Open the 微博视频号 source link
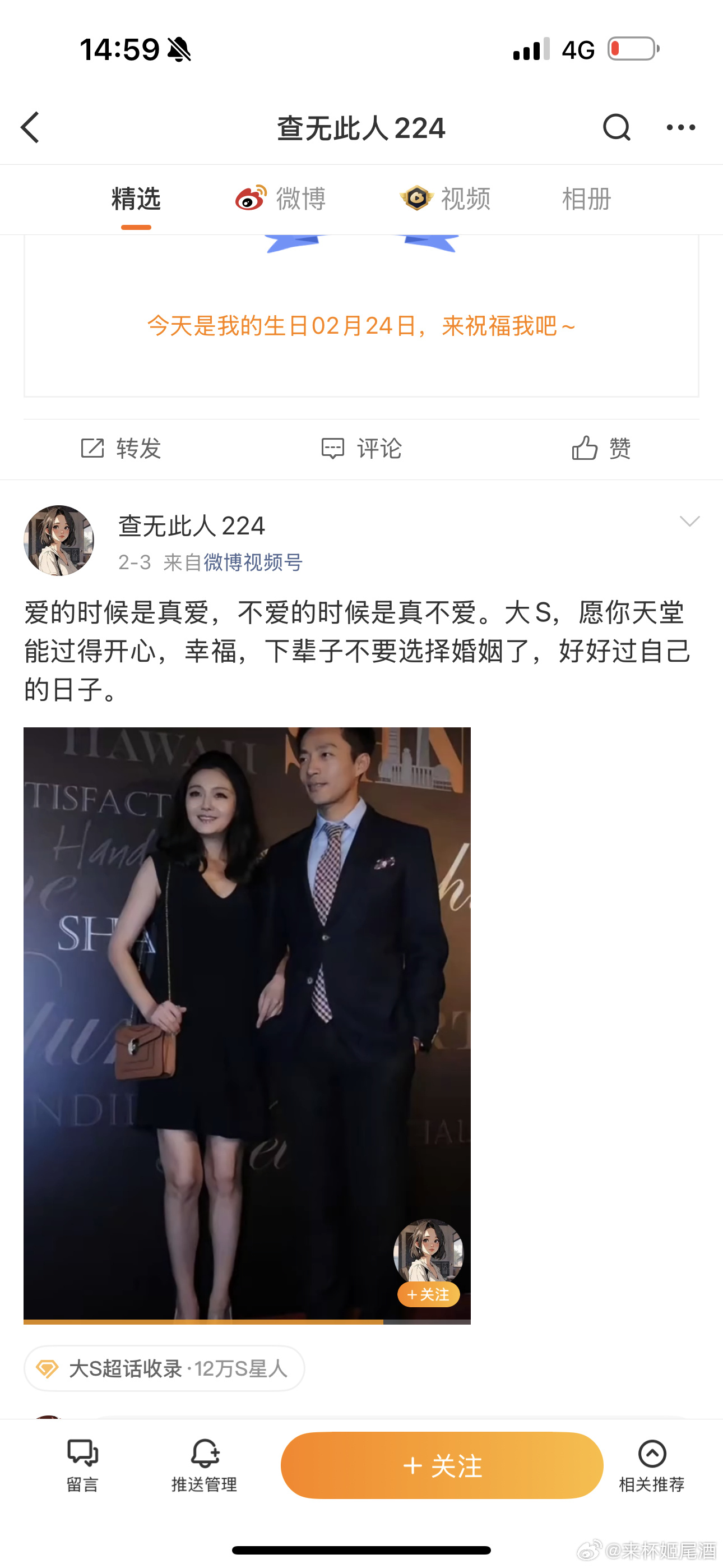Image resolution: width=723 pixels, height=1568 pixels. pyautogui.click(x=253, y=562)
